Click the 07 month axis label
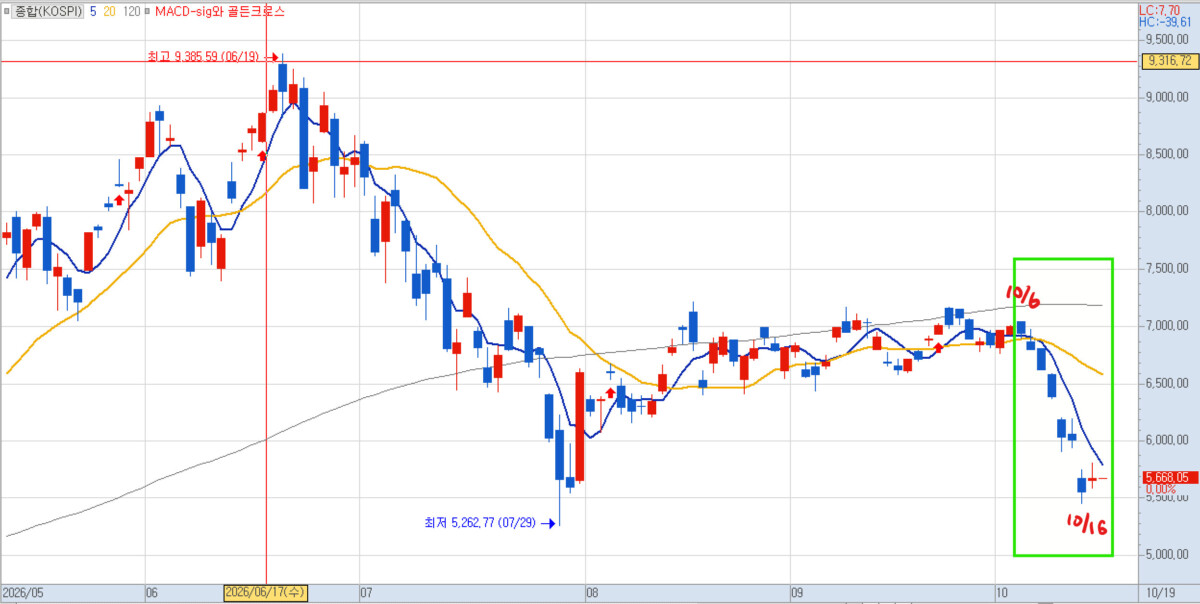Viewport: 1200px width, 604px height. (366, 593)
